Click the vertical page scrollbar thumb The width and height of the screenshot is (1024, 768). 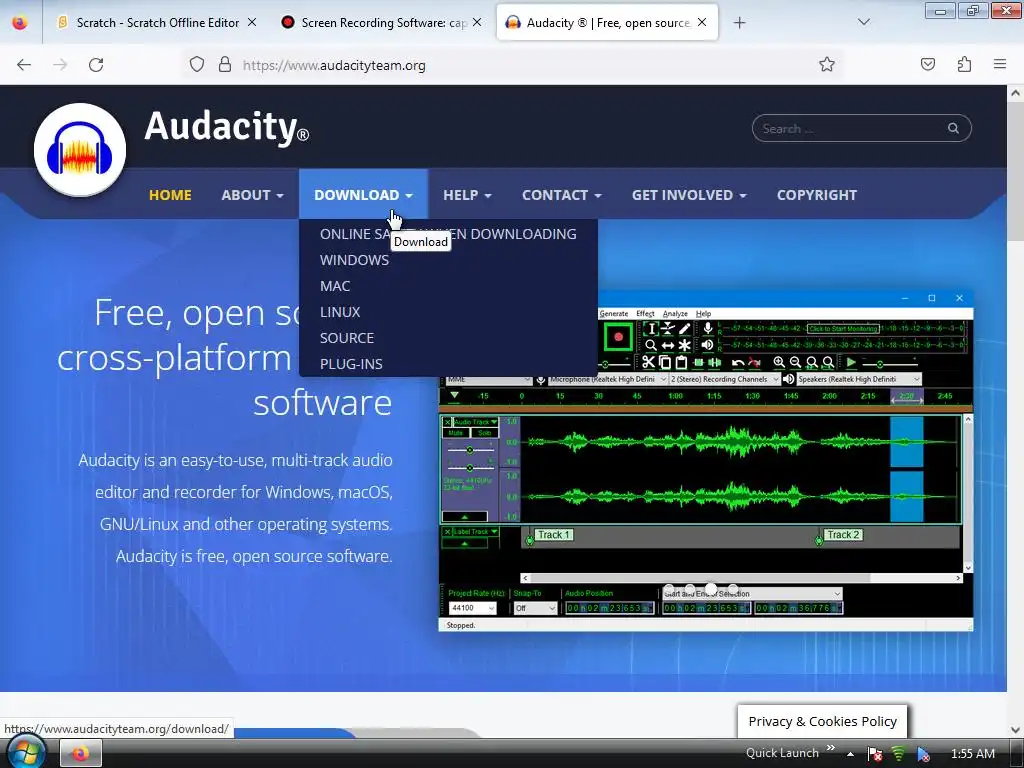[1015, 170]
